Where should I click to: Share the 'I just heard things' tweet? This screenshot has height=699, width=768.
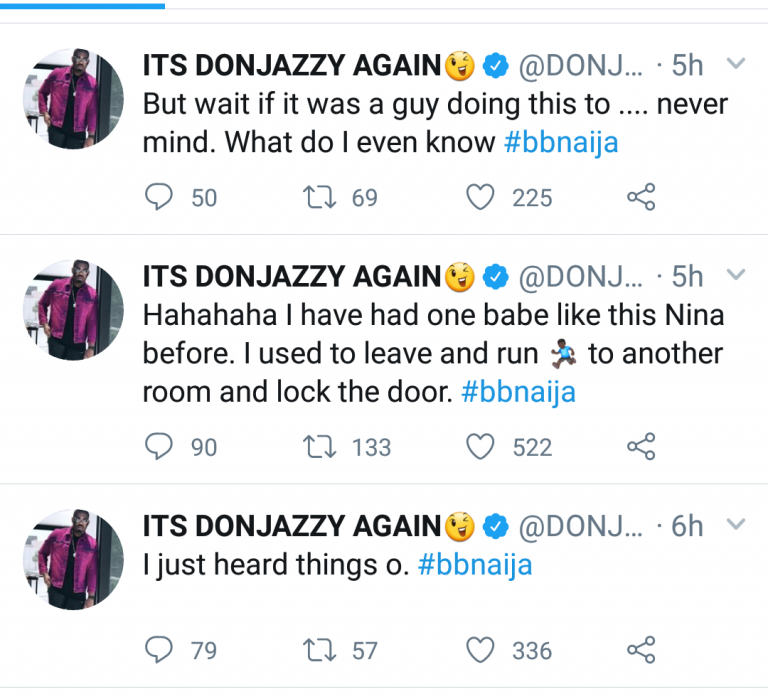[640, 651]
